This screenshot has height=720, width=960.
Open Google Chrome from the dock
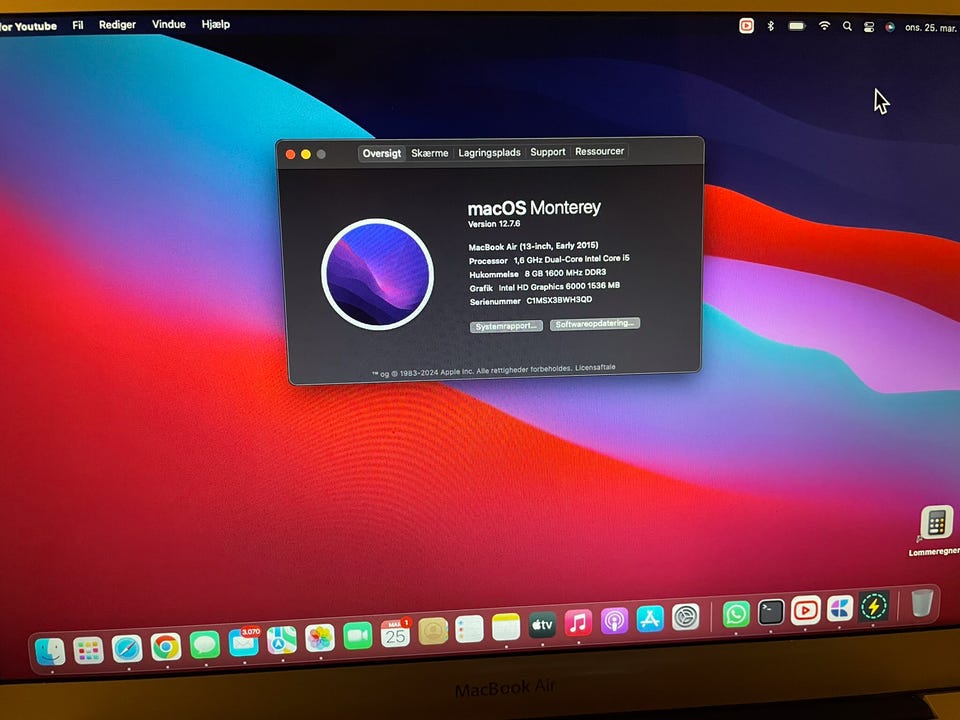click(x=166, y=647)
